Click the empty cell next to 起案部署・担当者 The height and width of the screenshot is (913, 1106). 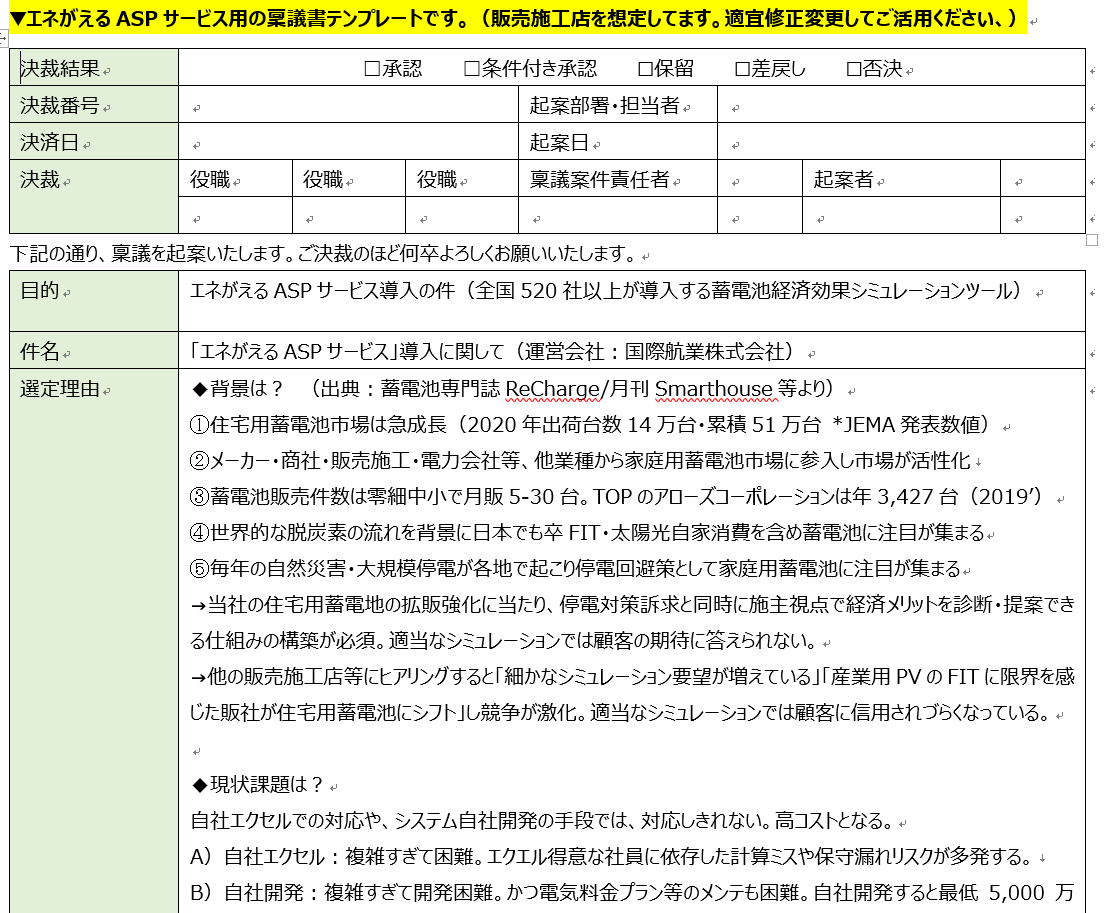901,104
